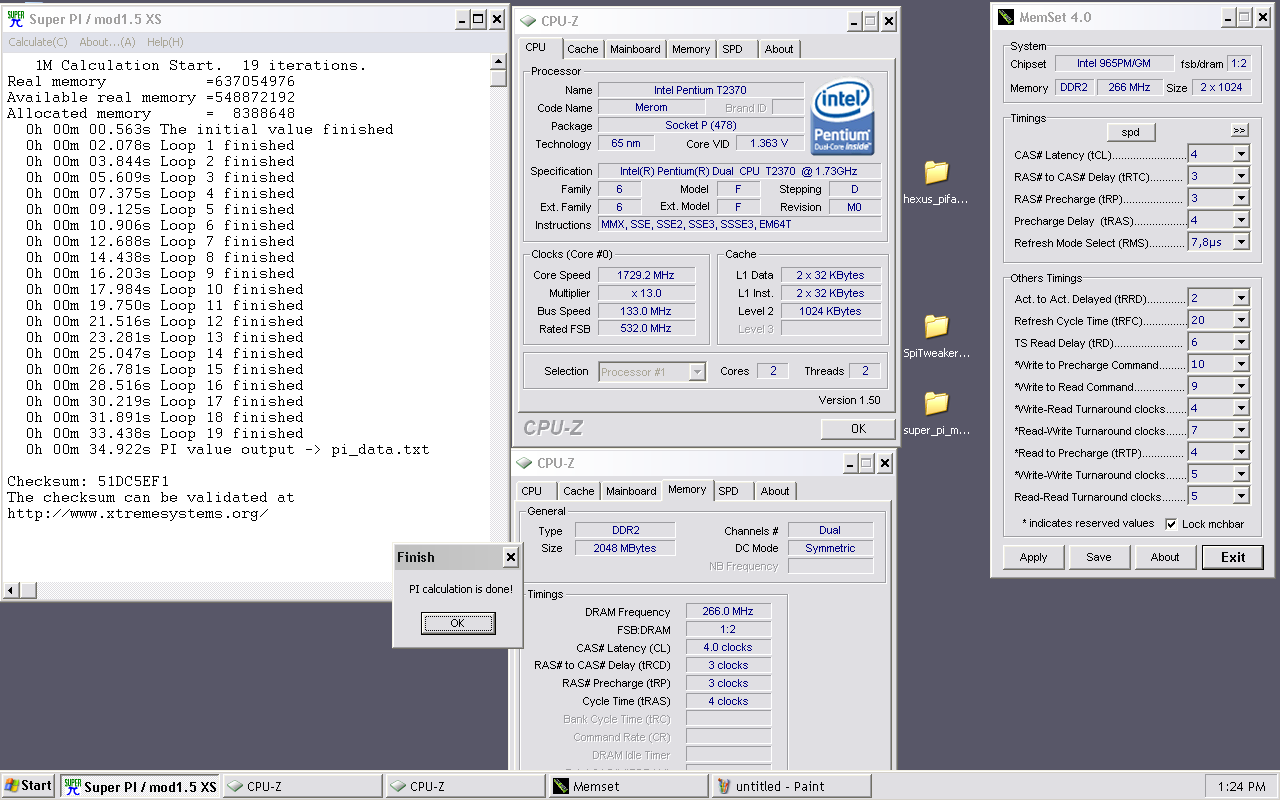This screenshot has height=800, width=1280.
Task: Click the Core Speed value 1729.2 MHz
Action: (645, 275)
